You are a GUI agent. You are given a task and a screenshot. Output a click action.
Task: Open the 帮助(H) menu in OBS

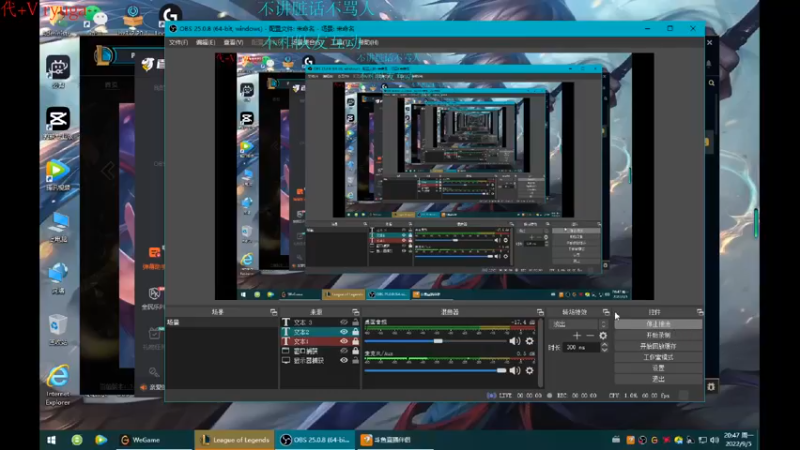click(368, 42)
